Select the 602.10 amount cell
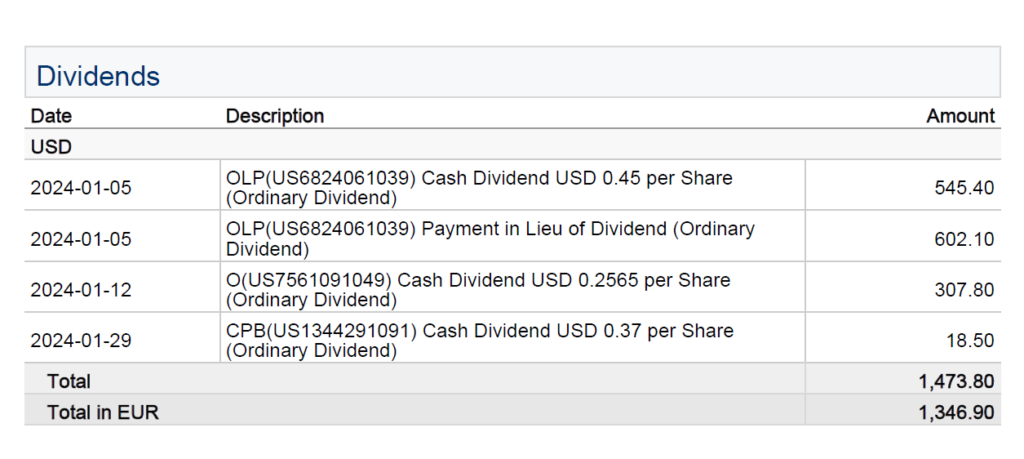Screen dimensions: 1024x459 (x=969, y=239)
